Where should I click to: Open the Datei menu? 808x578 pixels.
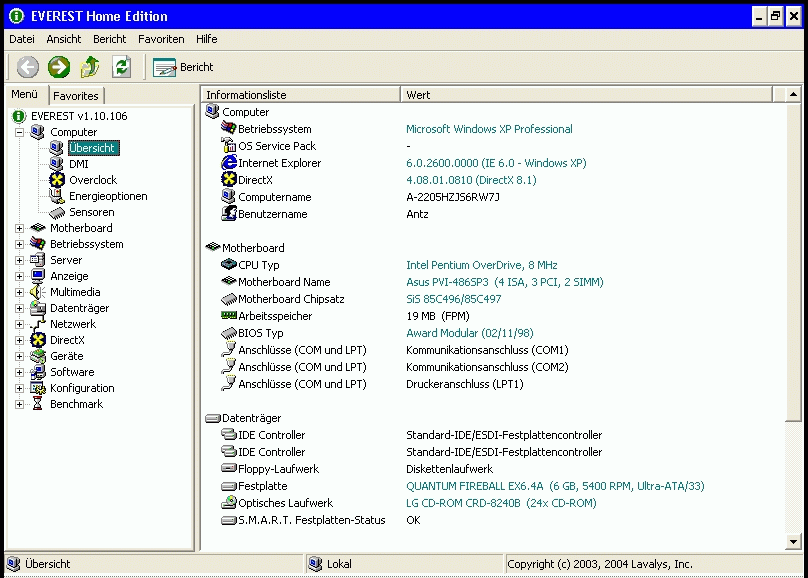(22, 39)
